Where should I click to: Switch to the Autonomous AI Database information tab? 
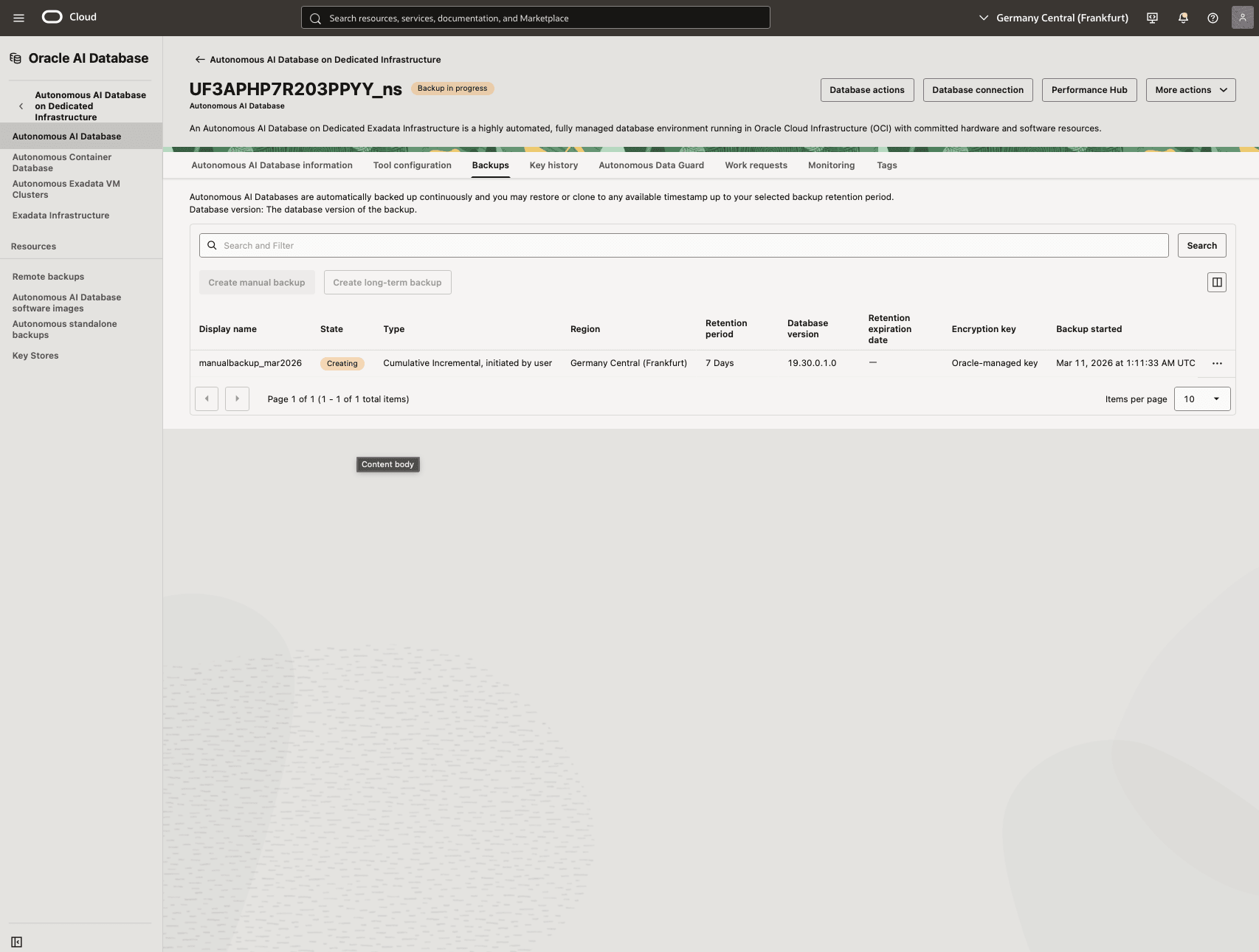(x=272, y=165)
